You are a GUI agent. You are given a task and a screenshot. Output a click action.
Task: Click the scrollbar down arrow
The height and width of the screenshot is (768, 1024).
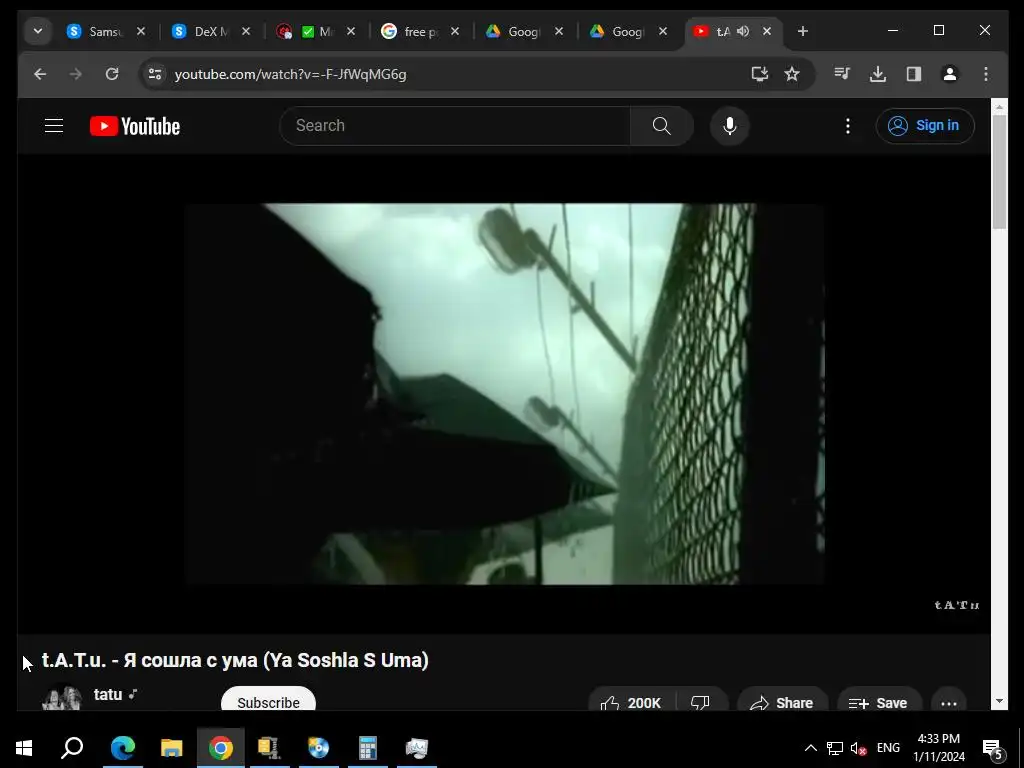[x=999, y=701]
